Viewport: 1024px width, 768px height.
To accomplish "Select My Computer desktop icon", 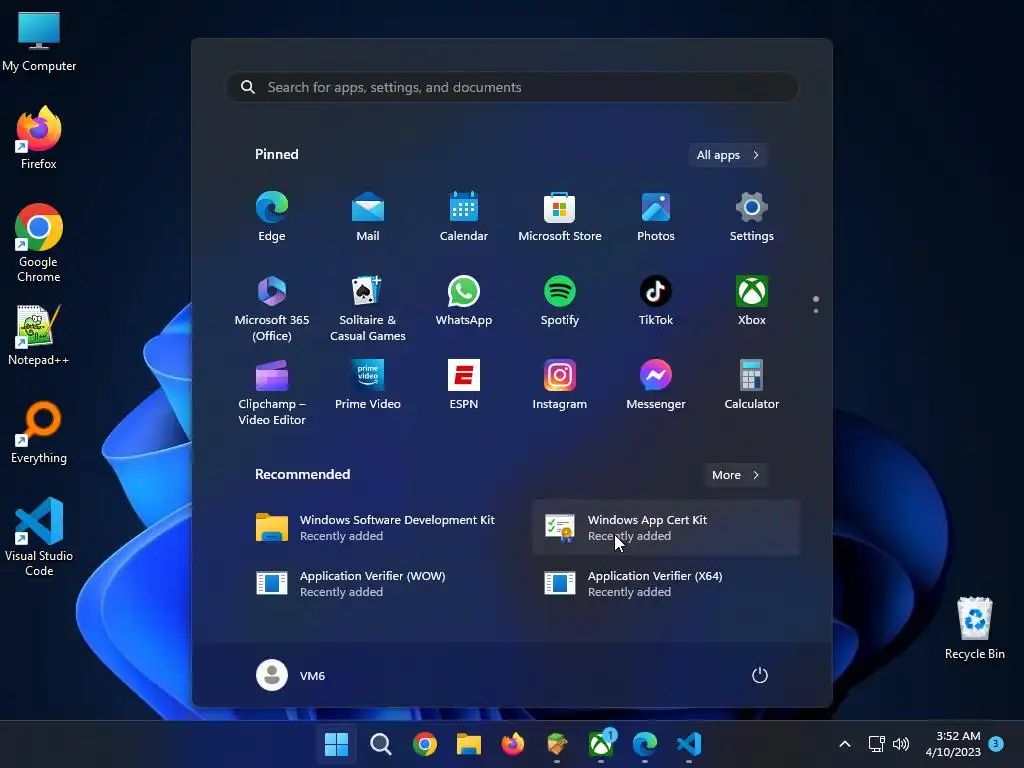I will coord(39,41).
